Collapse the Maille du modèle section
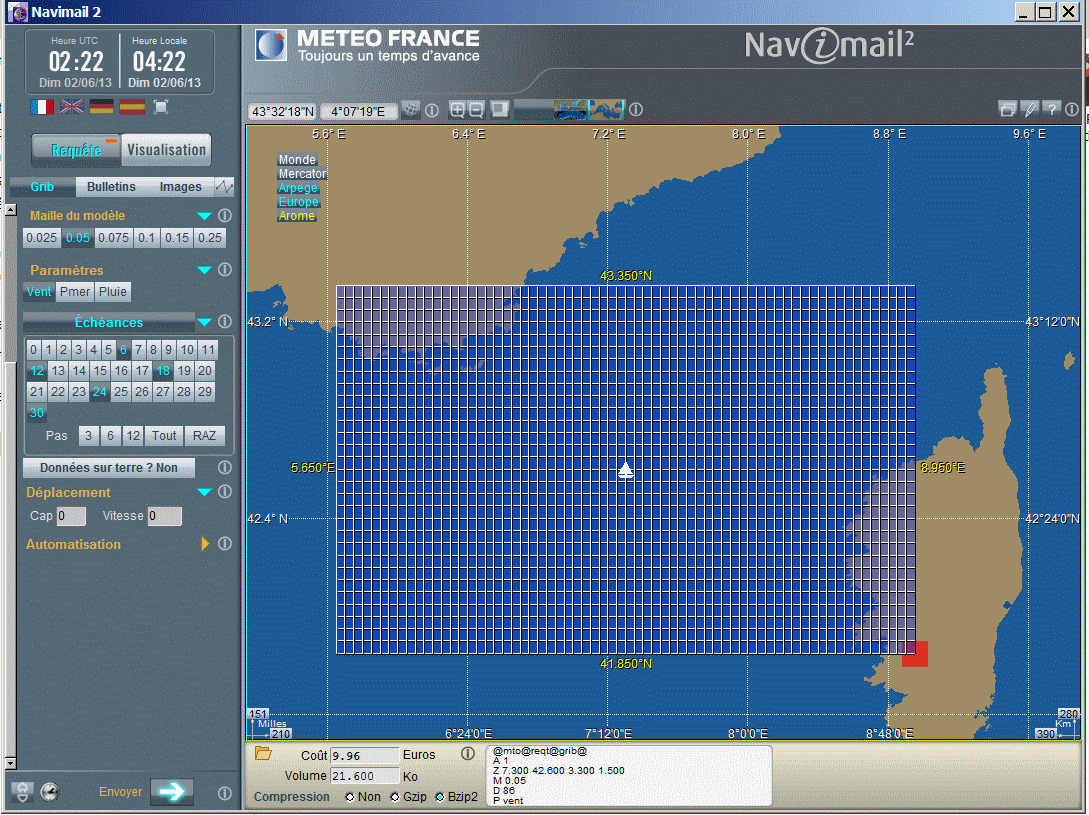This screenshot has width=1089, height=815. point(204,216)
